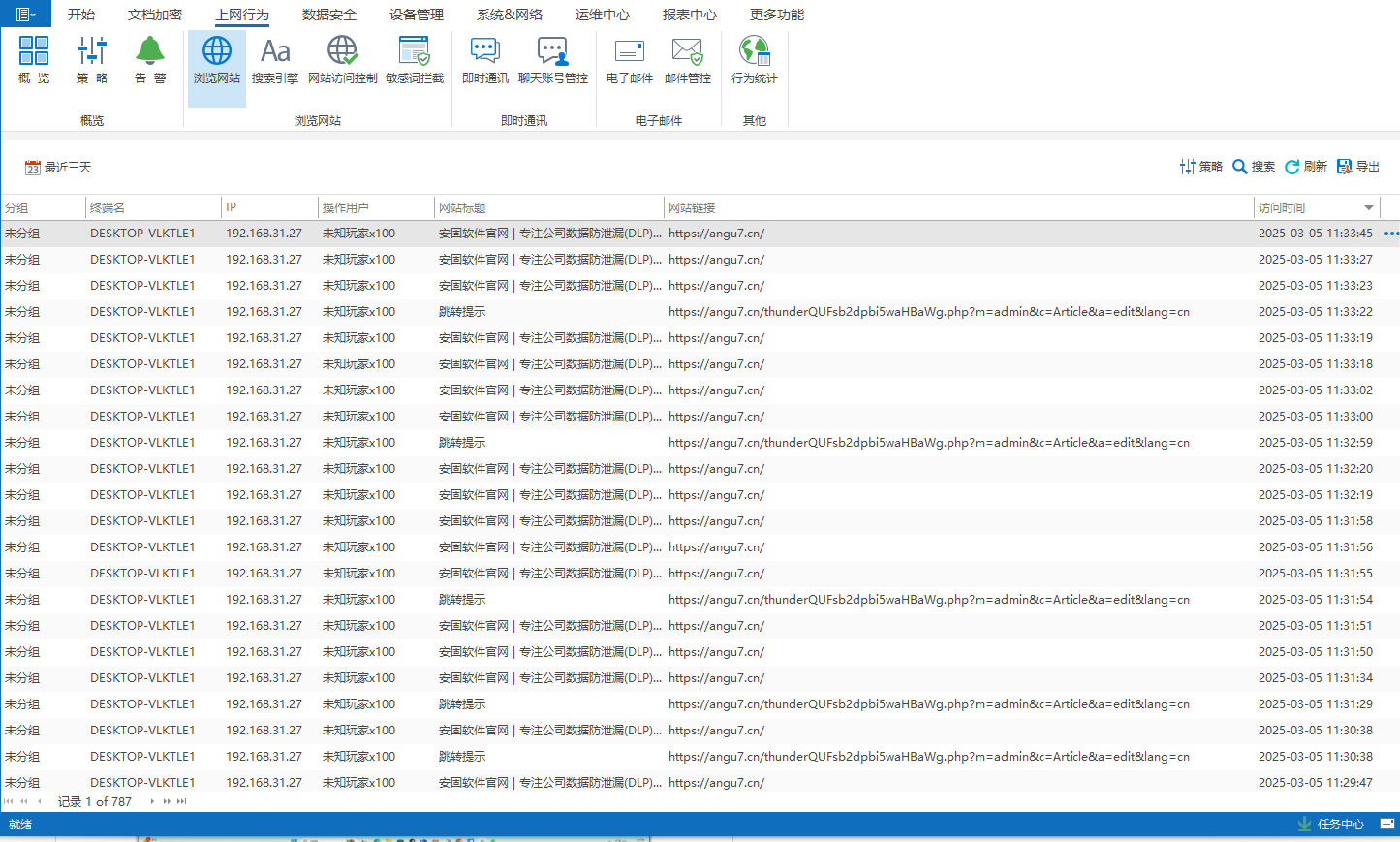
Task: Click the 刷新 refresh button
Action: (x=1305, y=167)
